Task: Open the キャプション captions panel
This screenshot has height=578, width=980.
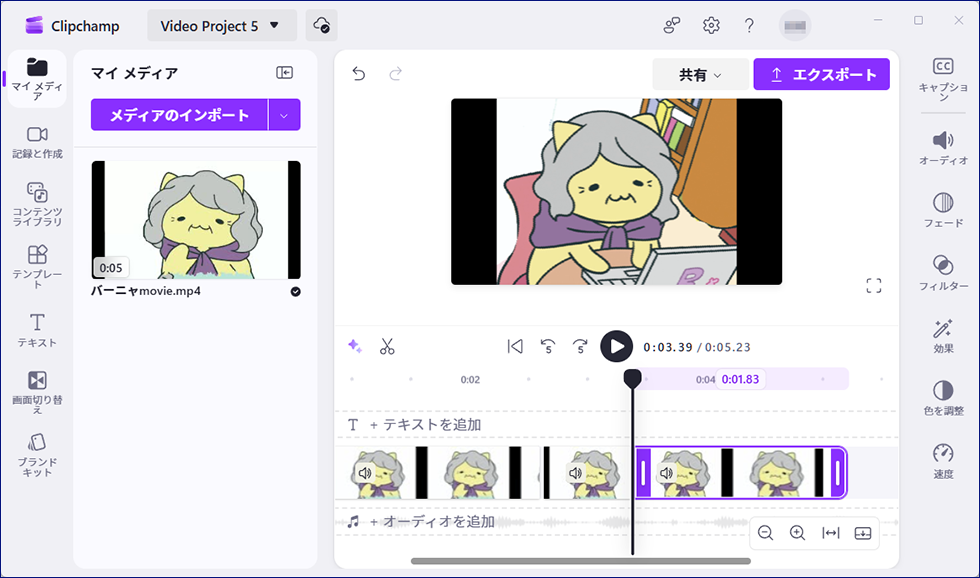Action: [x=942, y=75]
